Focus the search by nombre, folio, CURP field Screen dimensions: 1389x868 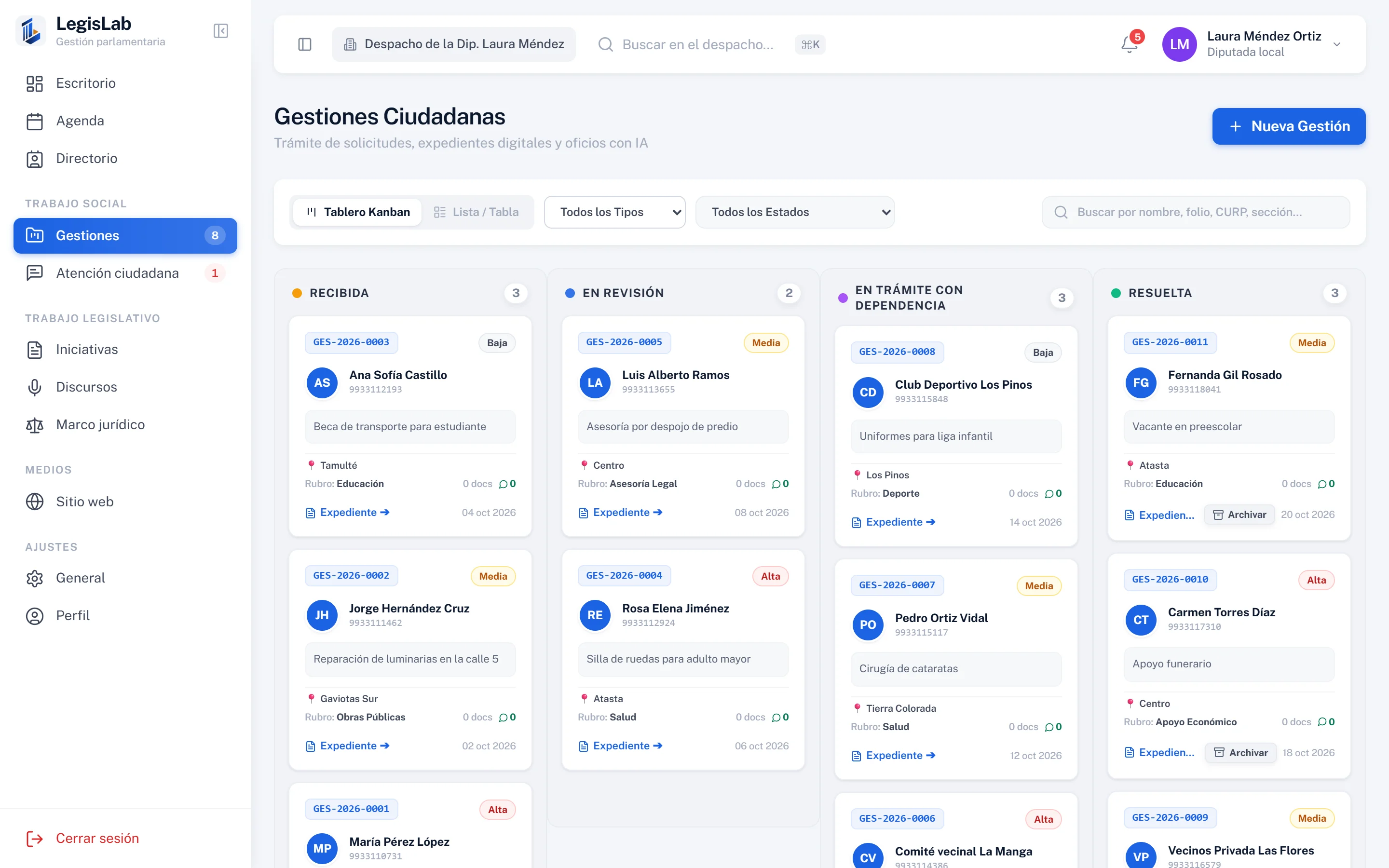pos(1196,212)
